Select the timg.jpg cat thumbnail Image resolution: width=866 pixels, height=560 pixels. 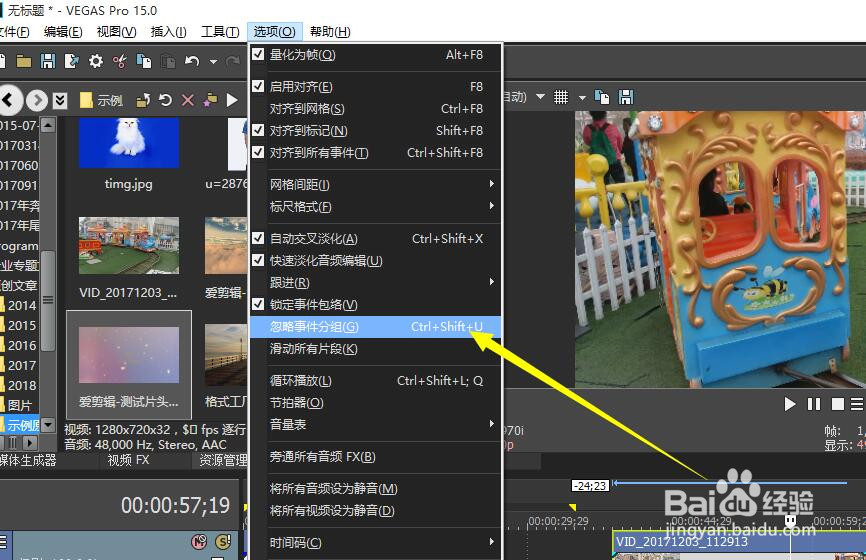coord(129,143)
